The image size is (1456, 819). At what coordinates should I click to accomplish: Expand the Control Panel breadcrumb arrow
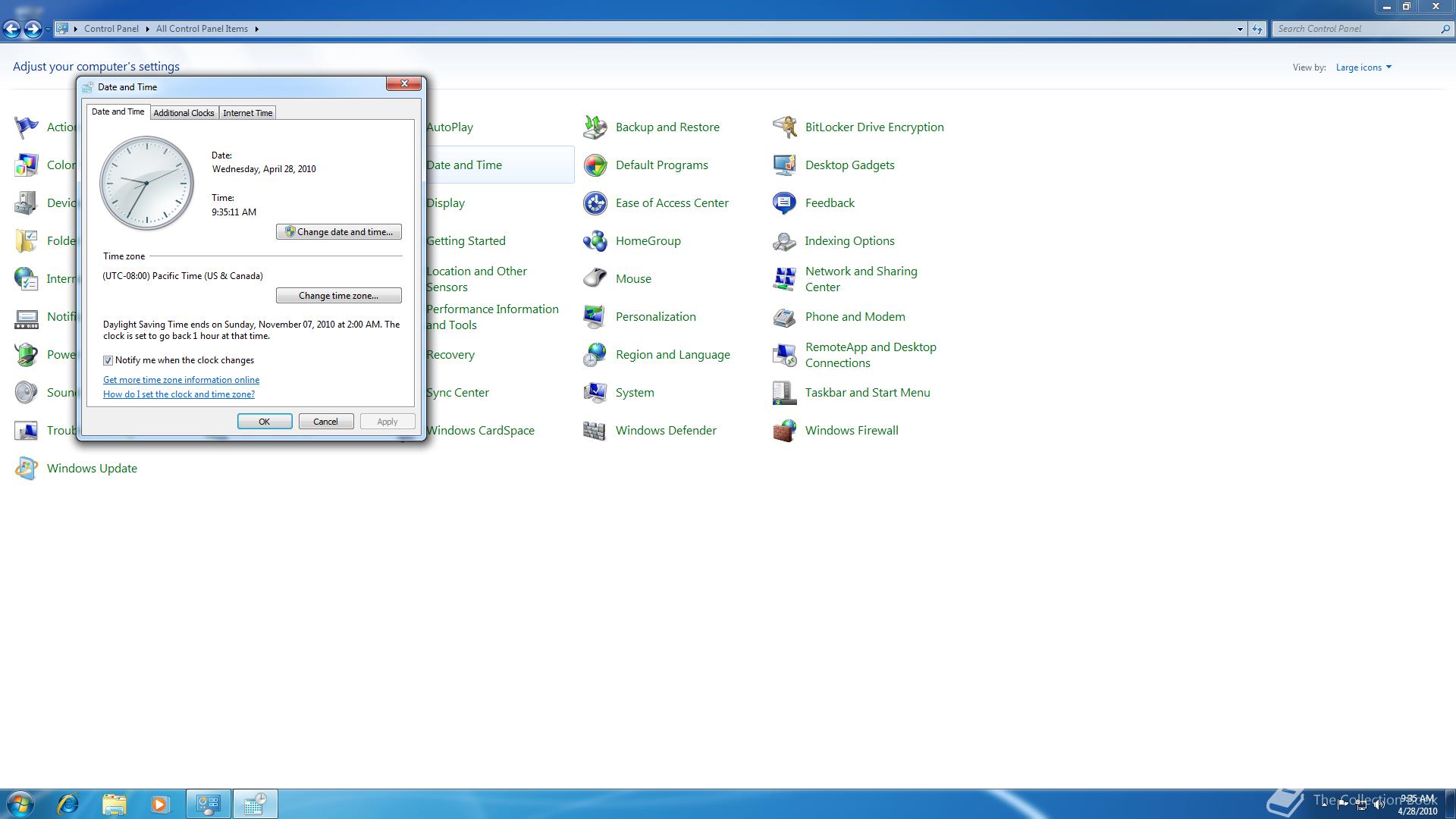(147, 29)
